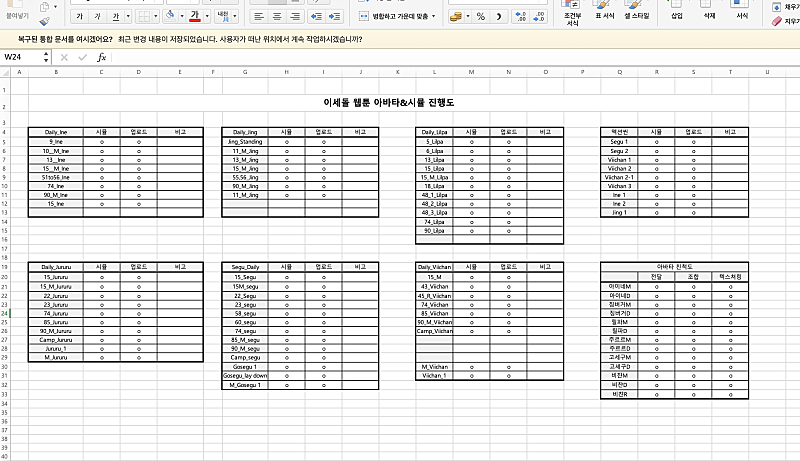
Task: Click the decrease decimal icon
Action: 539,16
